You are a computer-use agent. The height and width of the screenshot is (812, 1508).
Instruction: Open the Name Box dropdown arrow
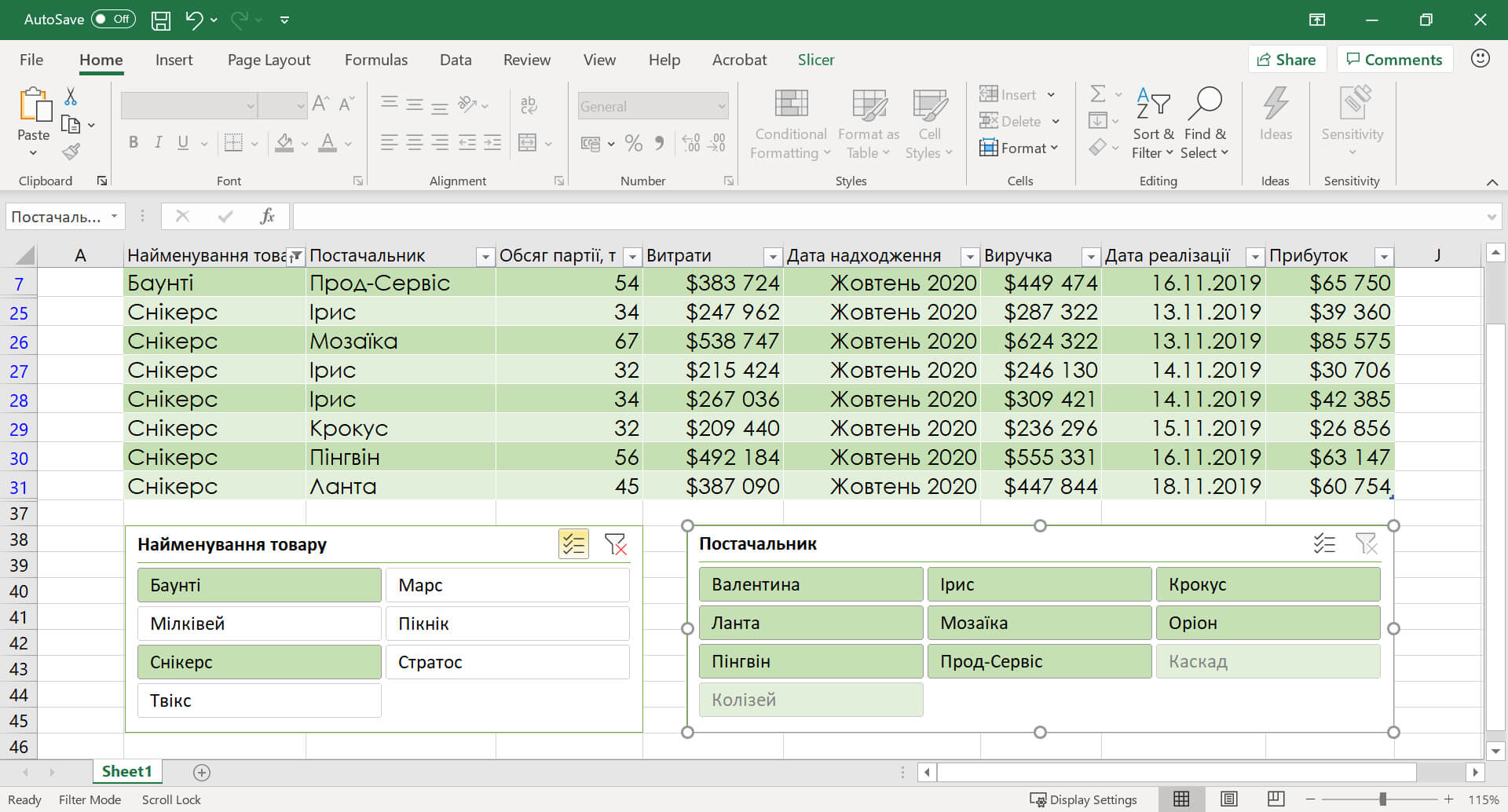click(115, 216)
